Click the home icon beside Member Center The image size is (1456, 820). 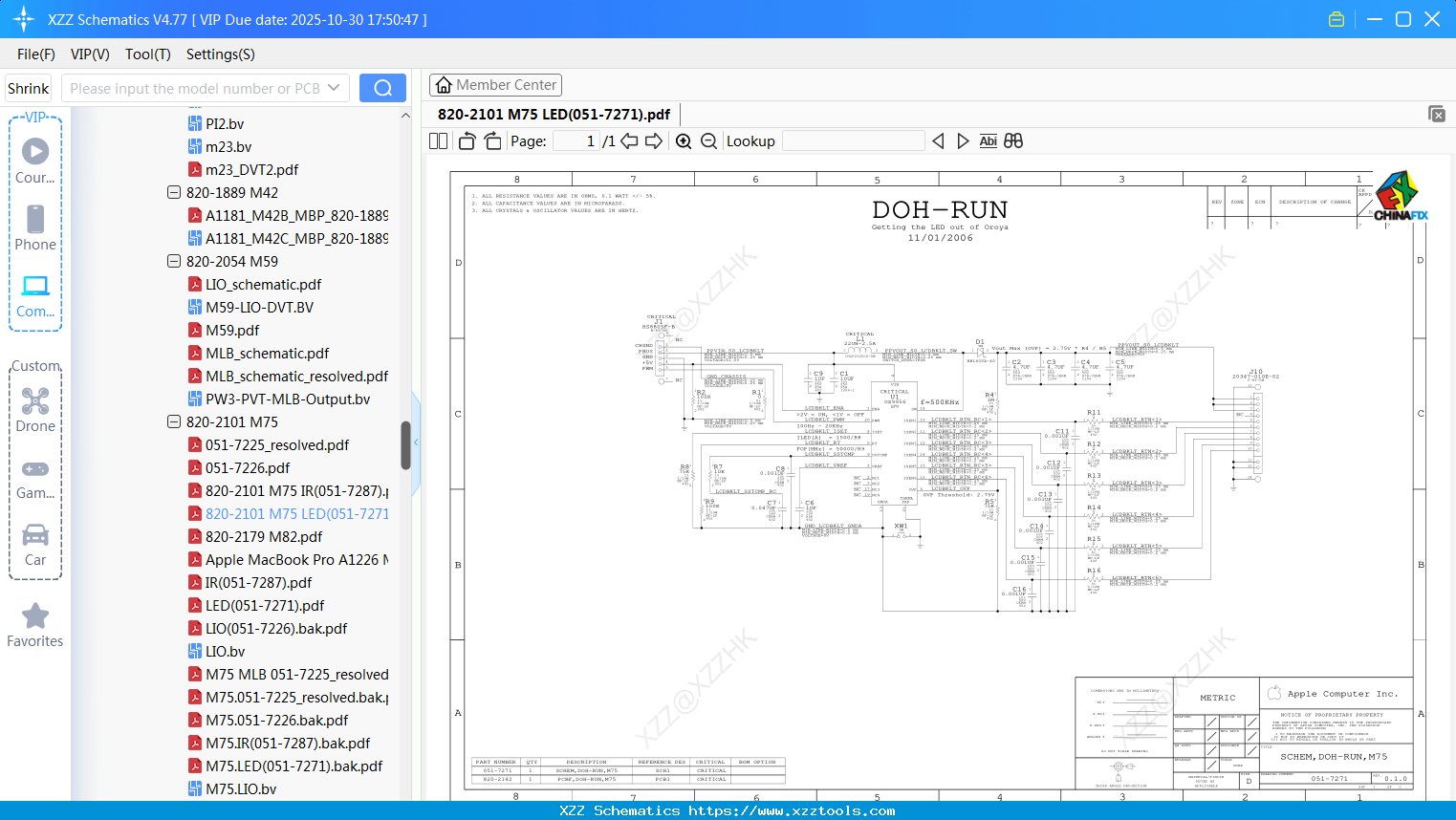pos(444,85)
